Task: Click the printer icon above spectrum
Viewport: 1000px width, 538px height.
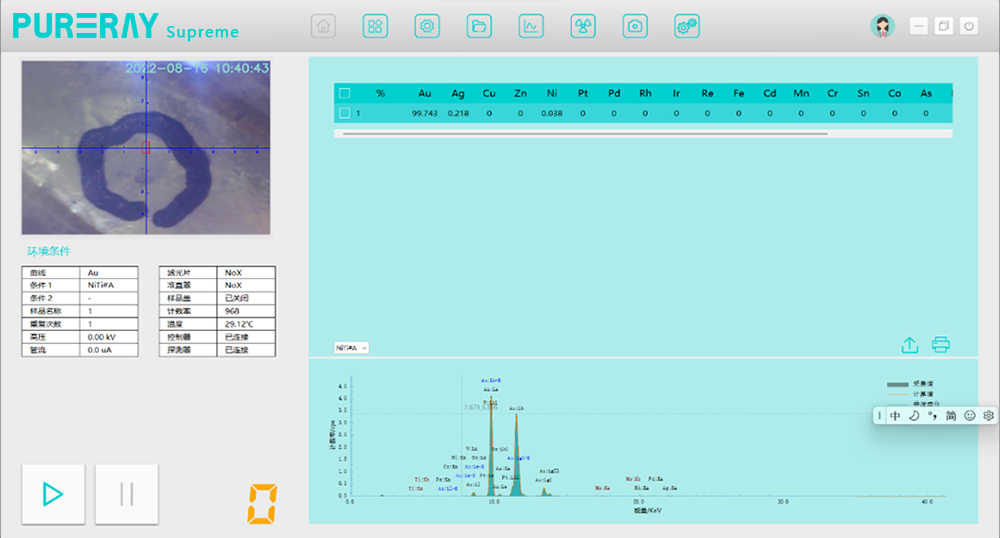Action: click(x=940, y=345)
